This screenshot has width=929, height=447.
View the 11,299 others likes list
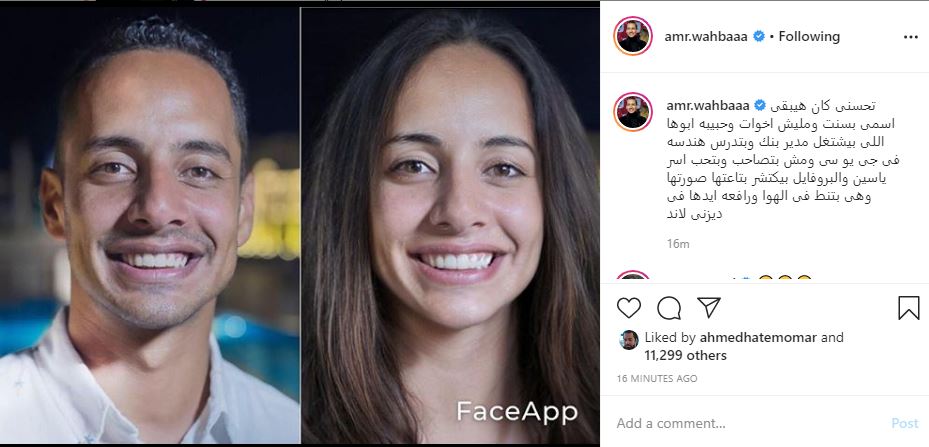[685, 356]
